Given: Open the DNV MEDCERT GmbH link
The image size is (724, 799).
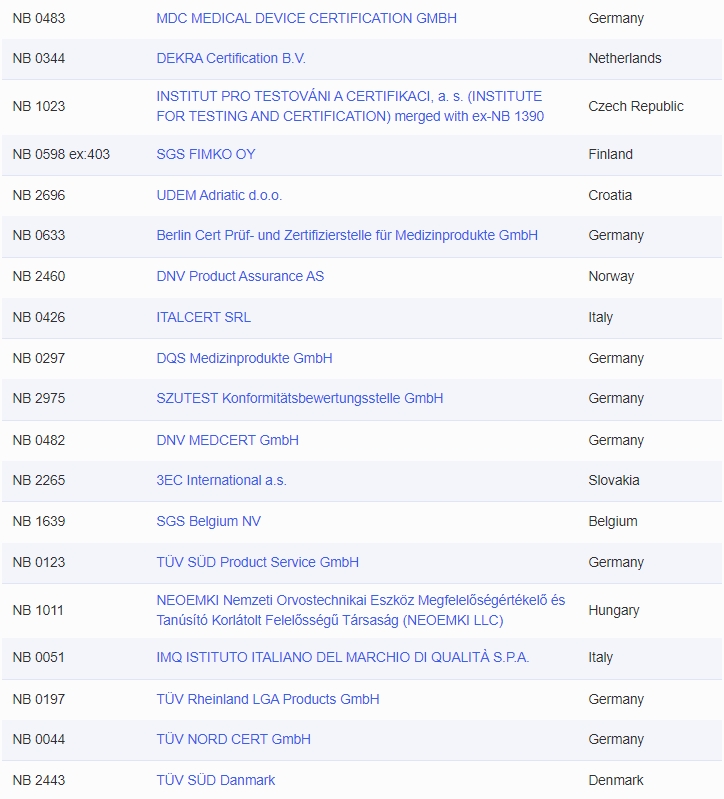Looking at the screenshot, I should (x=227, y=440).
